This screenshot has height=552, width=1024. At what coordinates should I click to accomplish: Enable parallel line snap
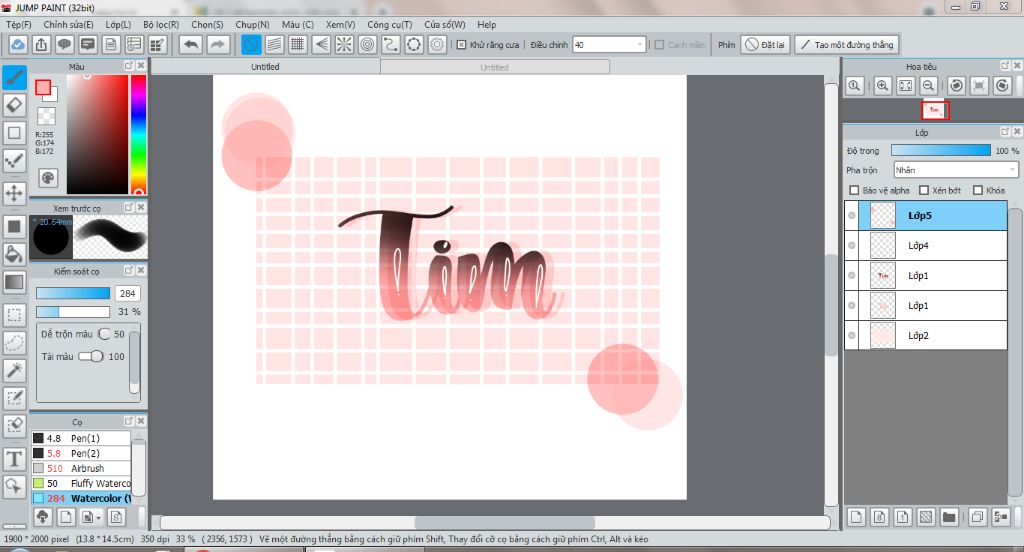pyautogui.click(x=274, y=44)
